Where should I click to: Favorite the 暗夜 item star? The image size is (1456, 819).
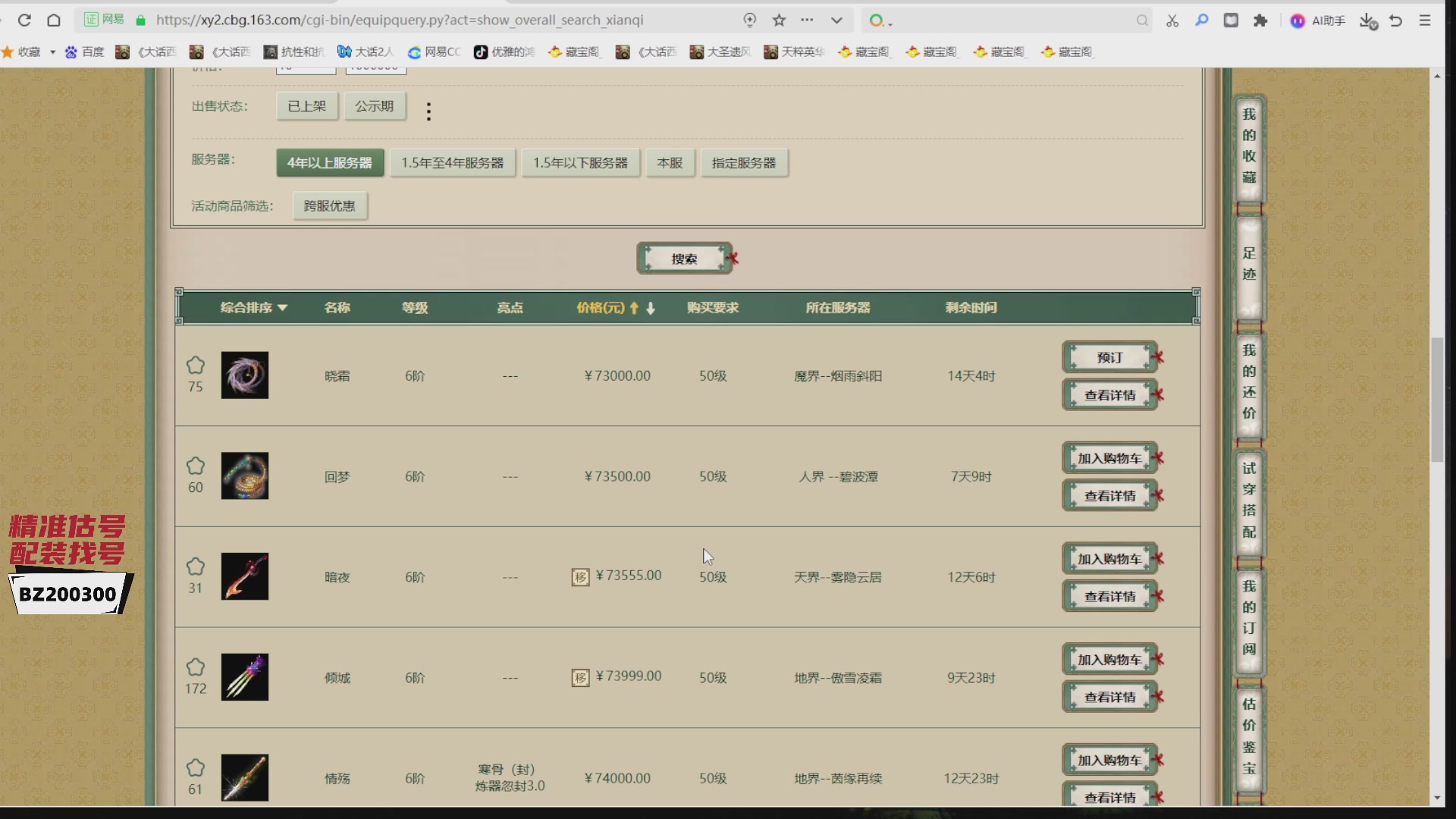point(196,567)
